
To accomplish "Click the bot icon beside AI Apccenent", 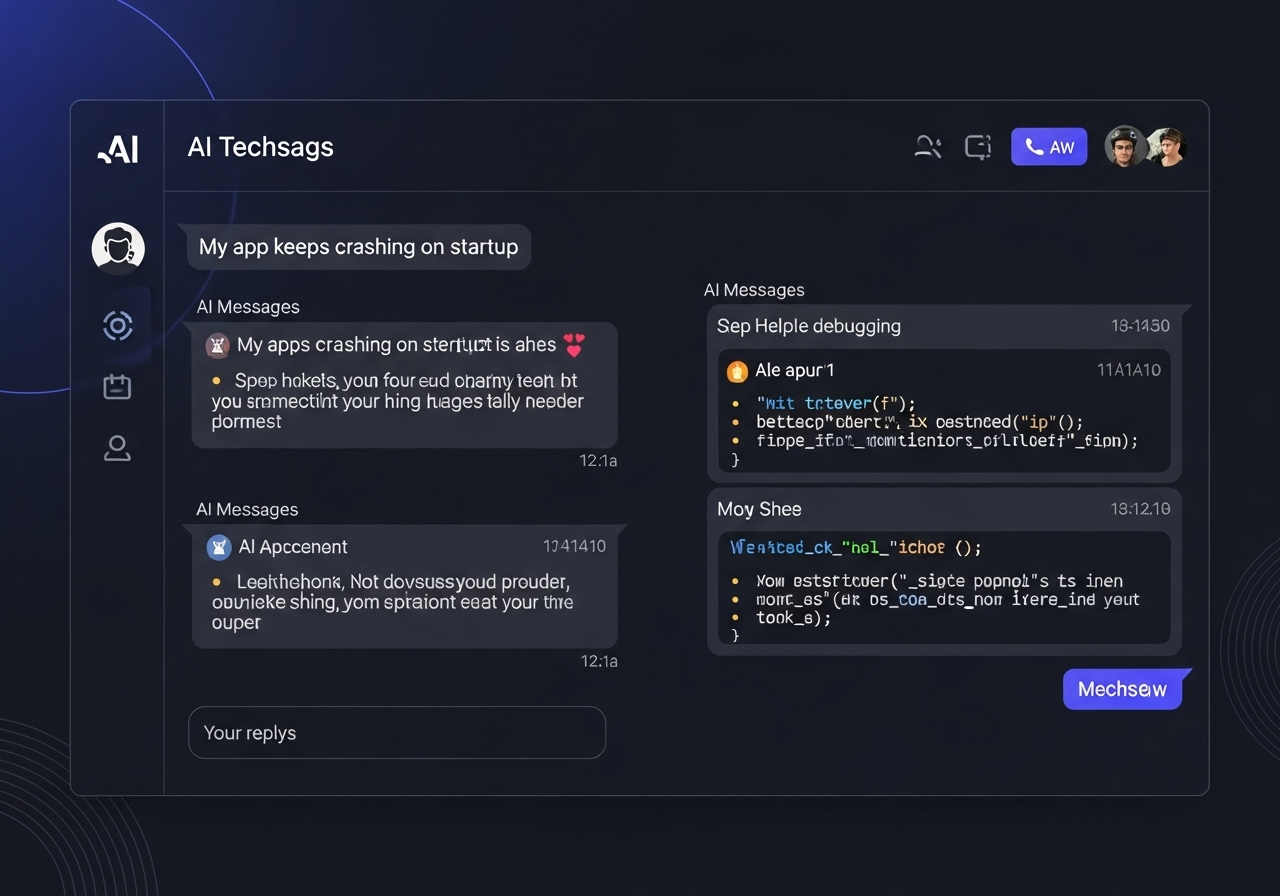I will 218,547.
